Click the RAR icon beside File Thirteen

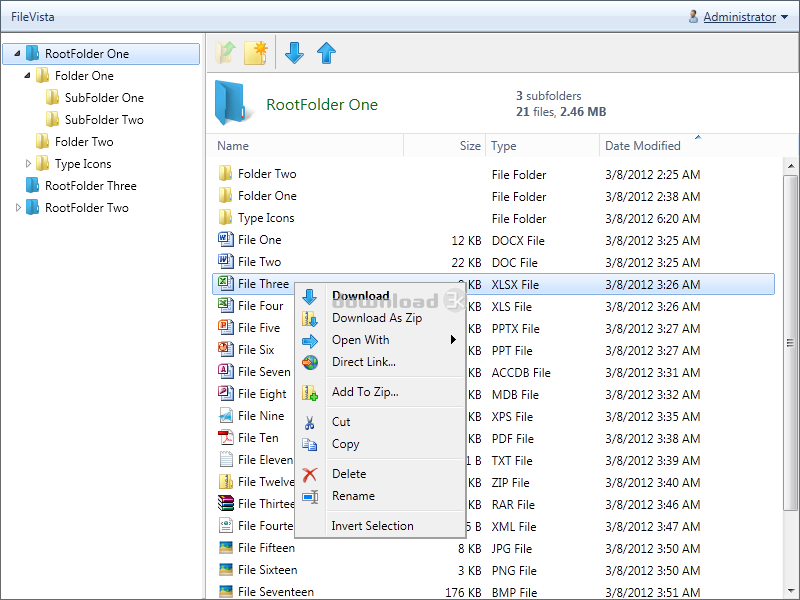[226, 503]
